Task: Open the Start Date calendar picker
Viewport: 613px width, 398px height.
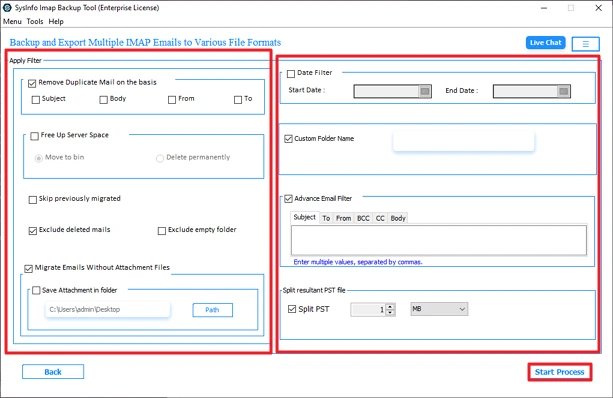Action: tap(425, 91)
